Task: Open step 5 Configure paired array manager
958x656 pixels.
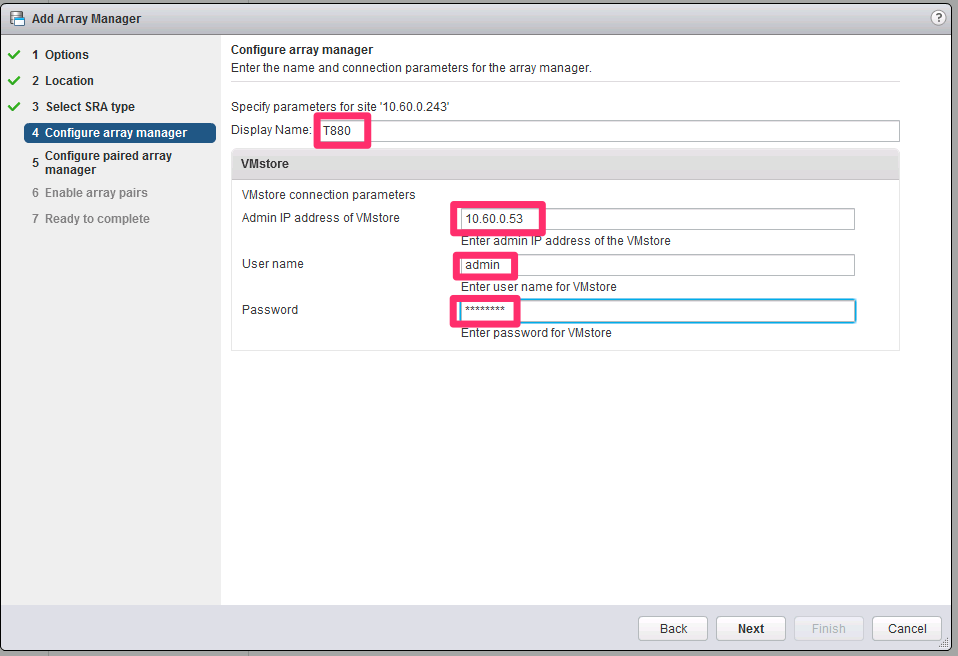Action: [x=108, y=163]
